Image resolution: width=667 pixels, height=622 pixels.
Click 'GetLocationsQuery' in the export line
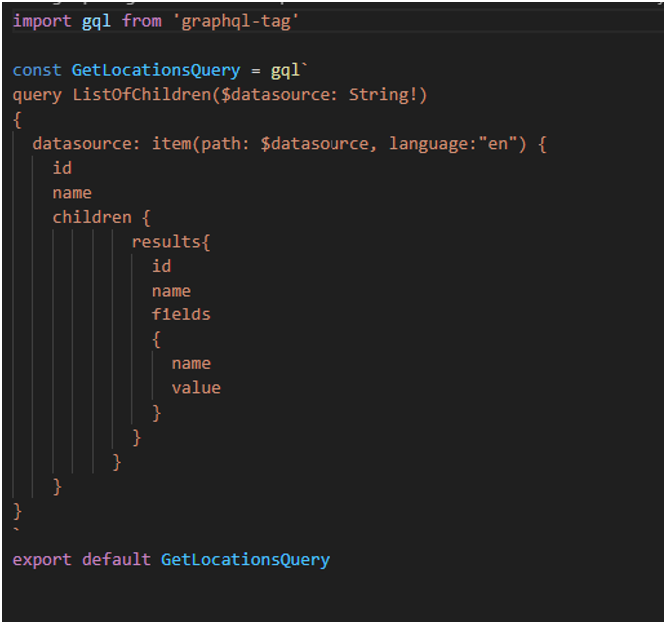245,560
